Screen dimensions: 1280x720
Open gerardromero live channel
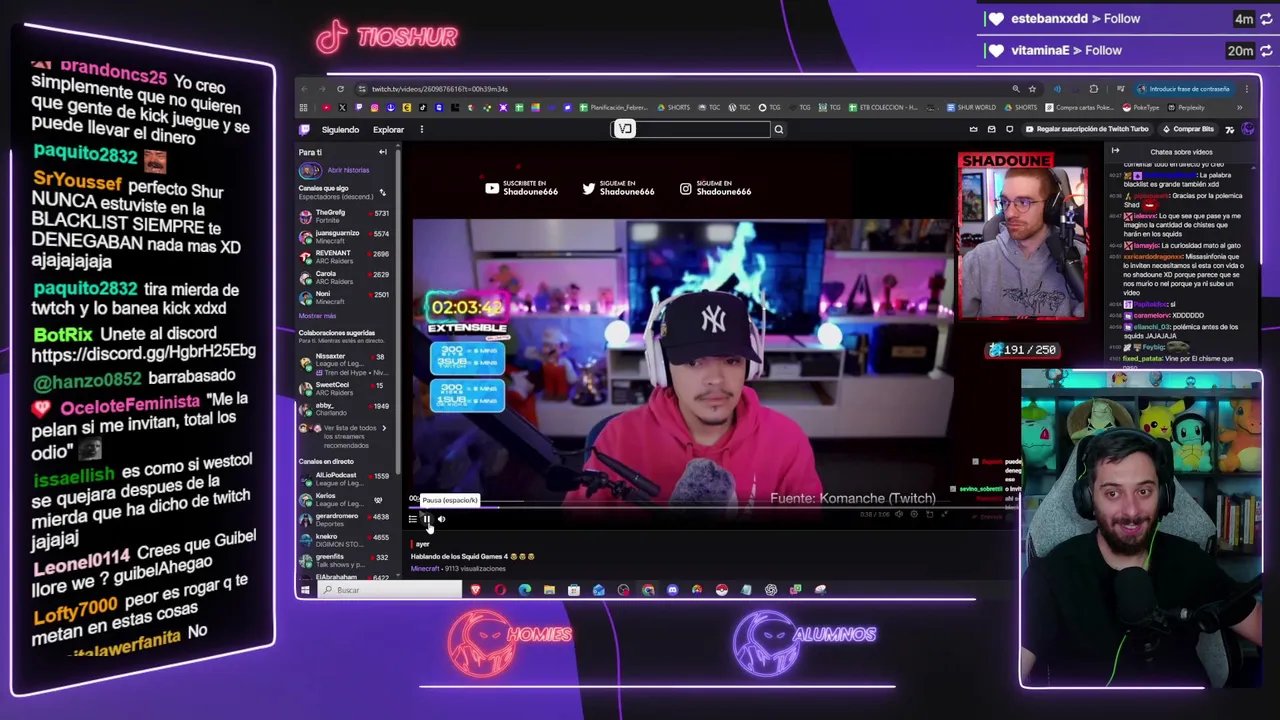pos(345,519)
